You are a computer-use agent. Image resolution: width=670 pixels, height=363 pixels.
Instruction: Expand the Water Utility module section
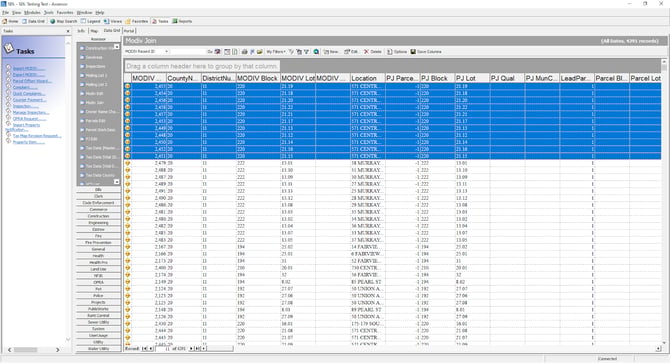click(x=98, y=349)
